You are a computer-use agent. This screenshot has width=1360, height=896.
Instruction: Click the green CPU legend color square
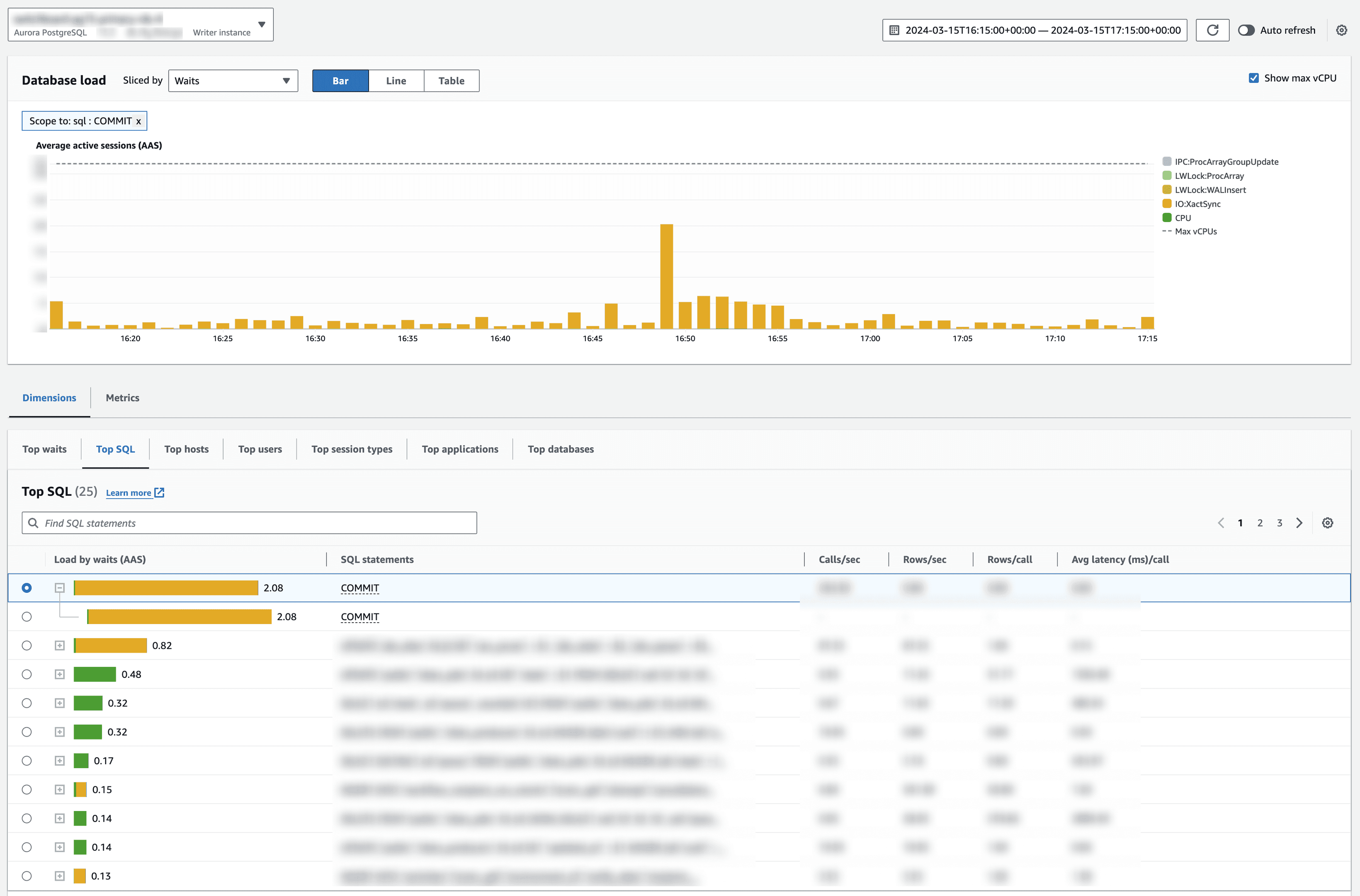1167,218
